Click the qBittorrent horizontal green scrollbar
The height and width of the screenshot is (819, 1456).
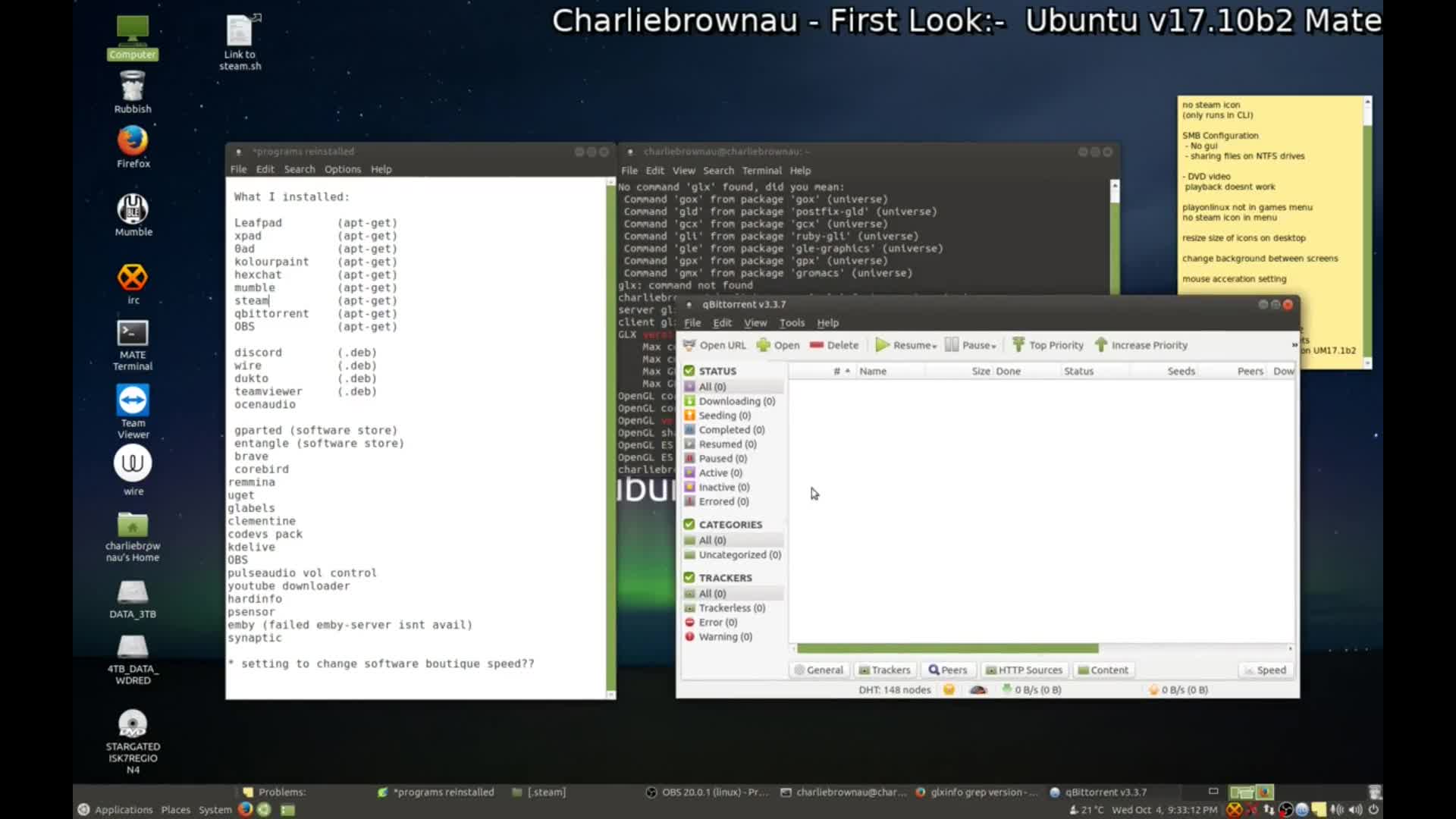pyautogui.click(x=947, y=648)
